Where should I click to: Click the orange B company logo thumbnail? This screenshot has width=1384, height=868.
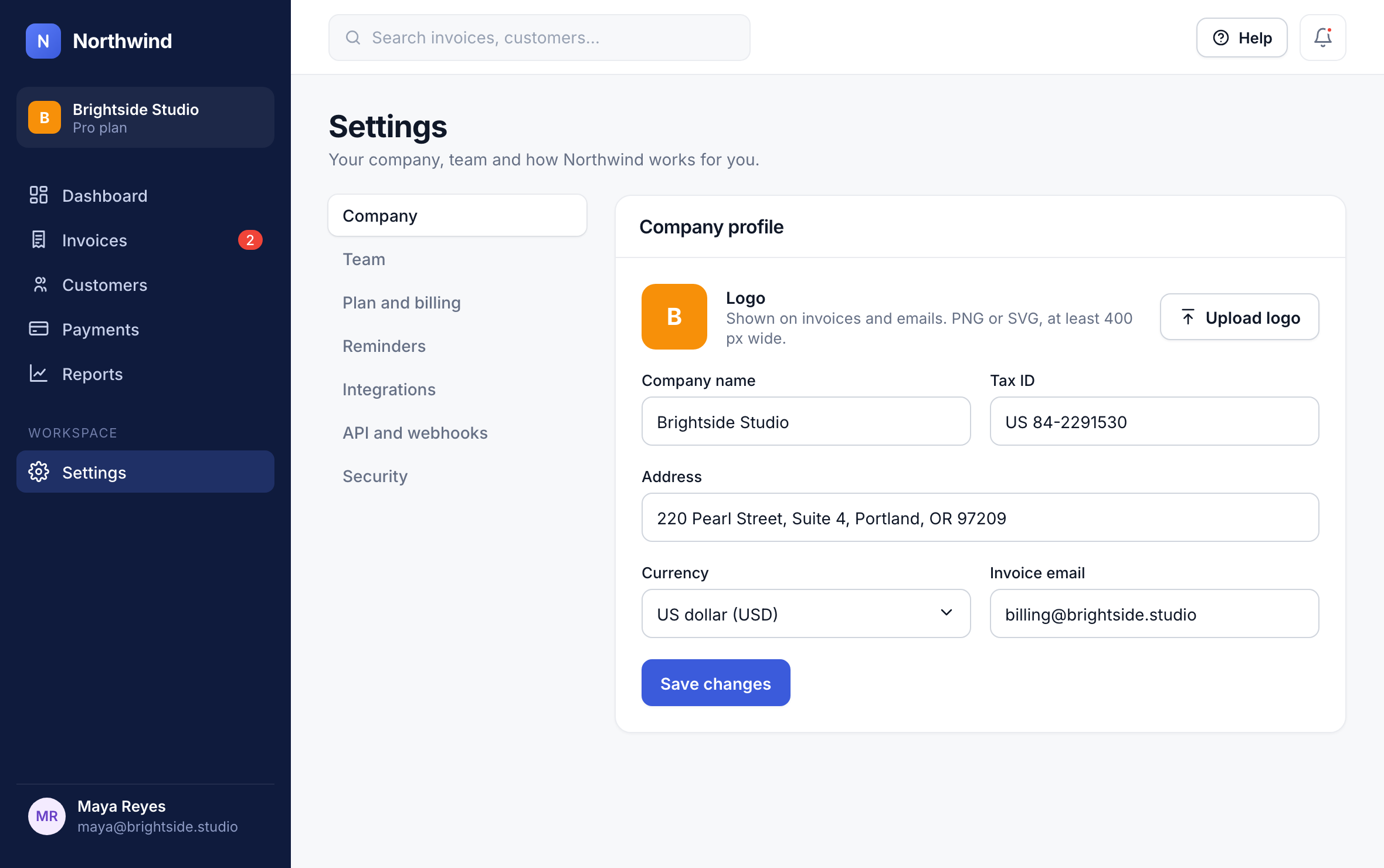tap(674, 317)
